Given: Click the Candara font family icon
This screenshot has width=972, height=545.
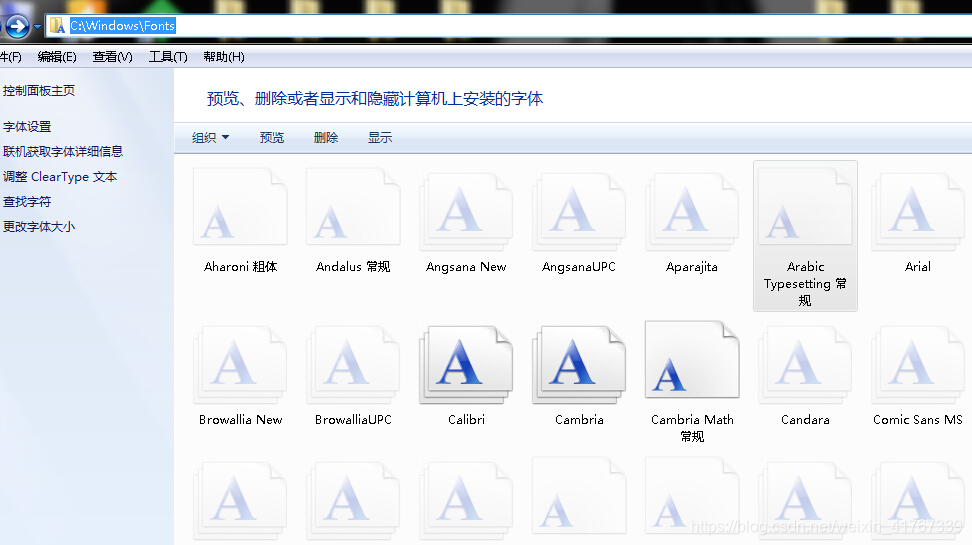Looking at the screenshot, I should pos(805,365).
